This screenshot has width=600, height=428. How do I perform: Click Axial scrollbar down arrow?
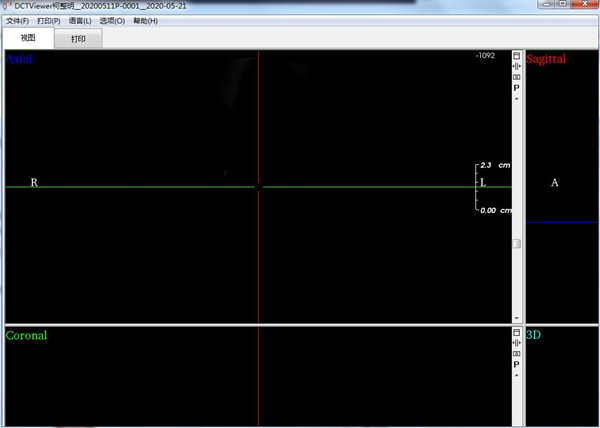click(517, 318)
